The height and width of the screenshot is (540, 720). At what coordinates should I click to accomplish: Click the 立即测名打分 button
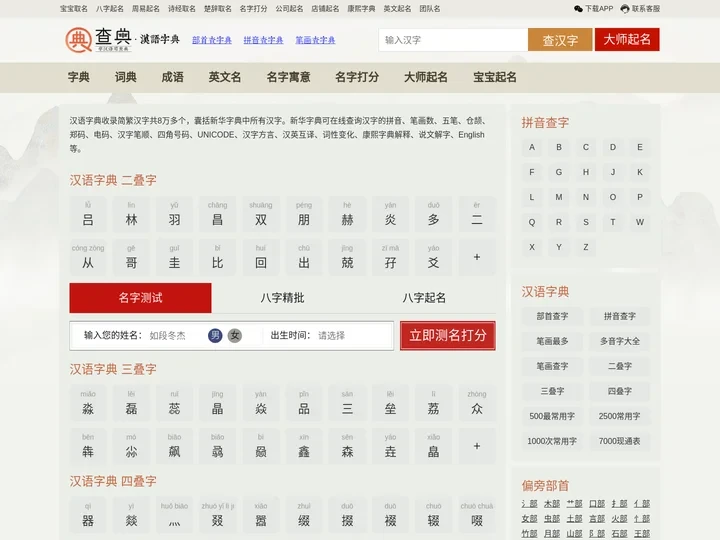[x=448, y=336]
